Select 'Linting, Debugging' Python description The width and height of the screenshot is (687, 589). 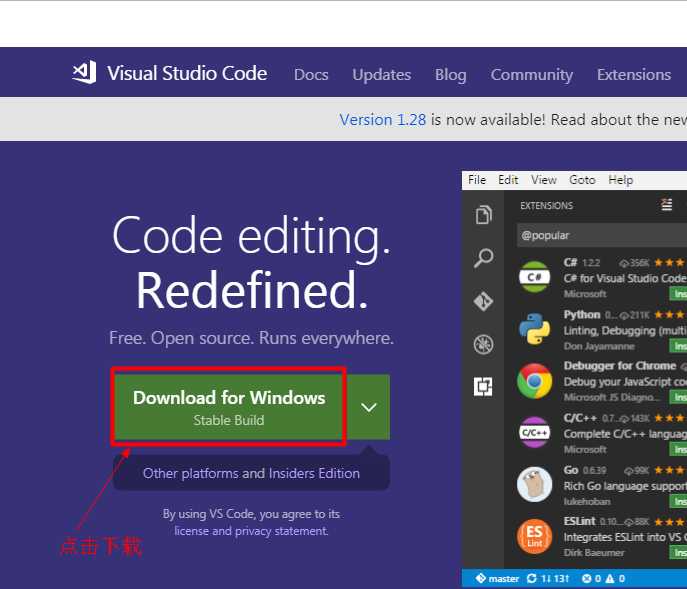(625, 330)
